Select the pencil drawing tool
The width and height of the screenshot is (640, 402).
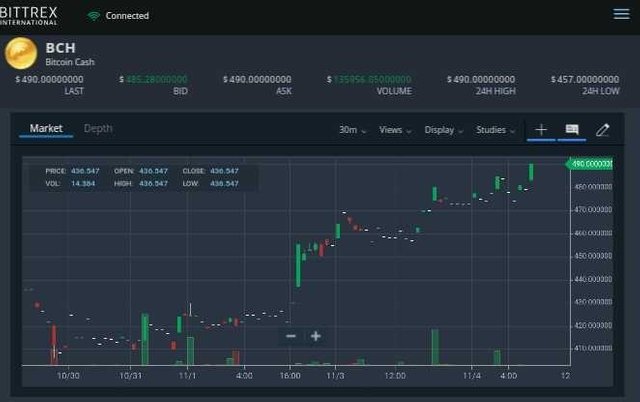click(x=602, y=130)
